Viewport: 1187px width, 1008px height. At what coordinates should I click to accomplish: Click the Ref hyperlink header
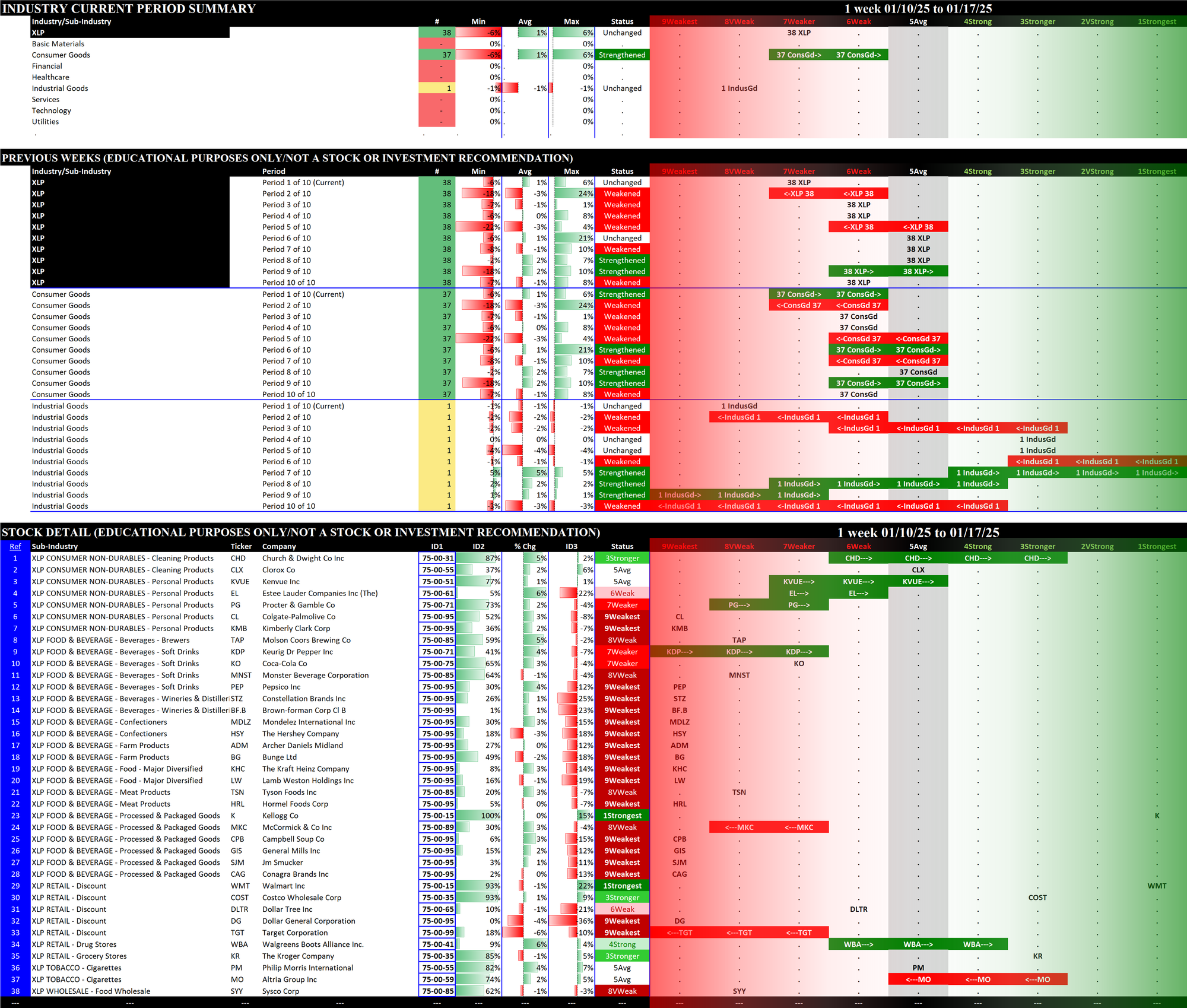(15, 546)
